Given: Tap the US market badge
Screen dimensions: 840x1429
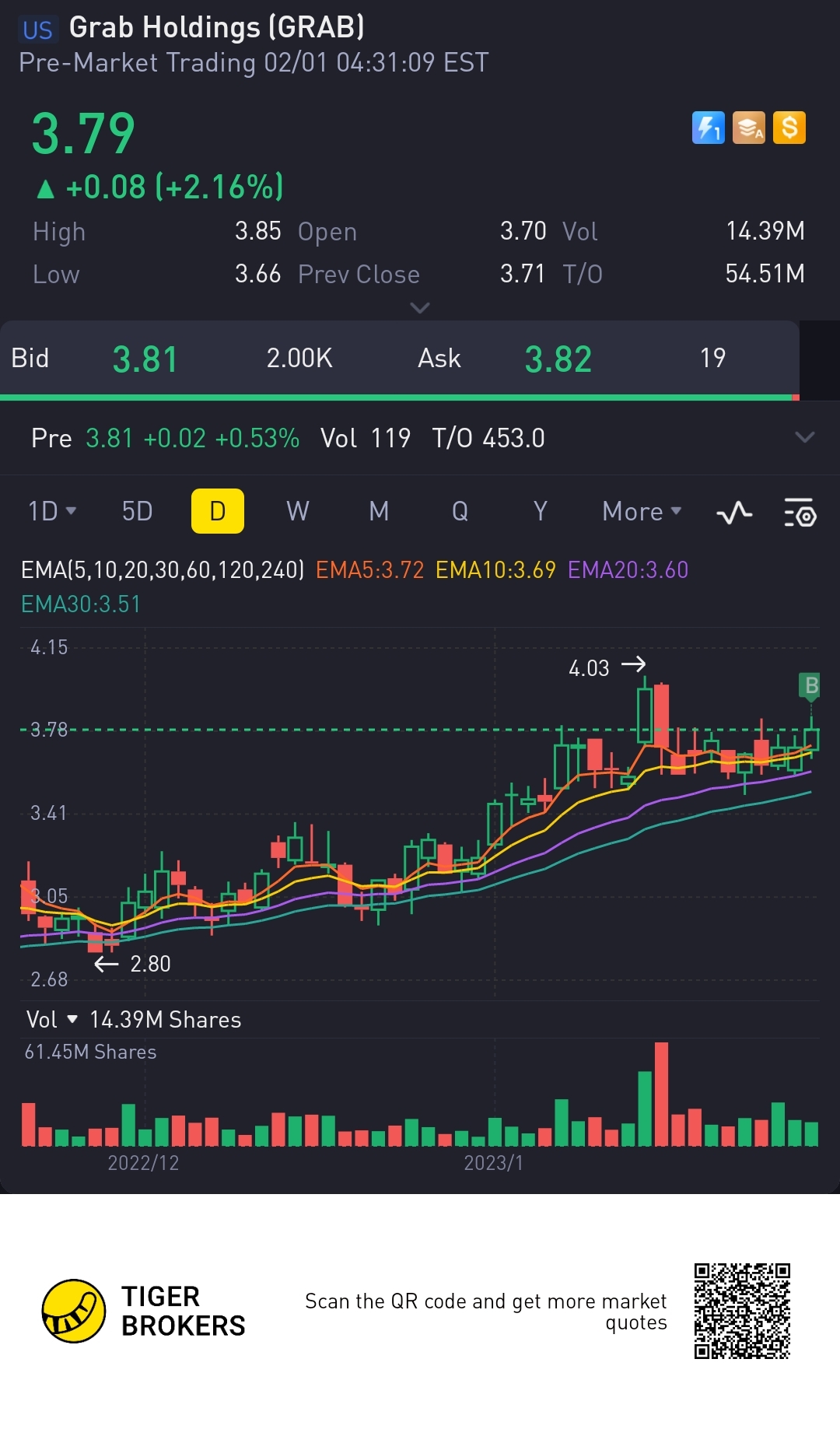Looking at the screenshot, I should [x=37, y=30].
